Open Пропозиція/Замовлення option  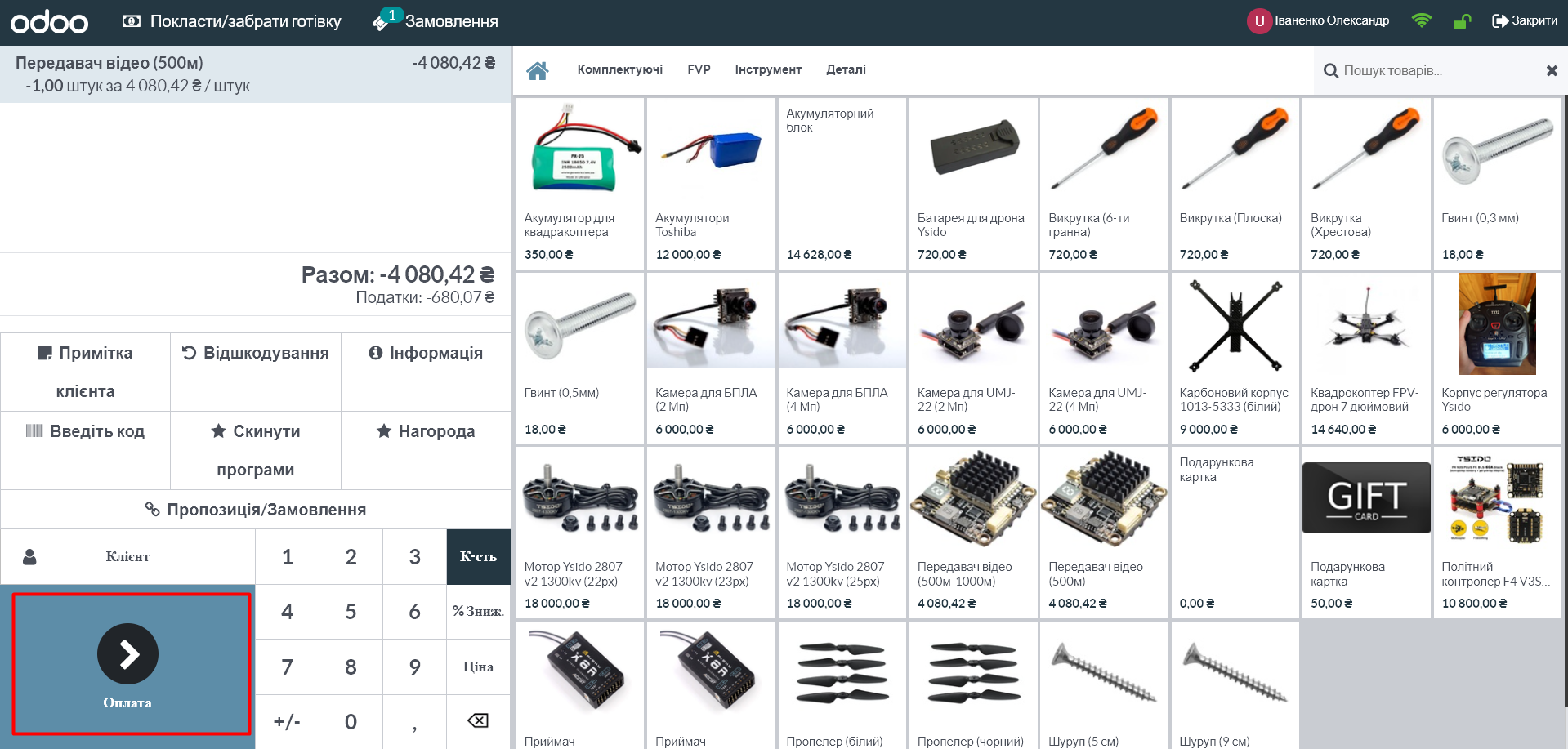click(255, 510)
